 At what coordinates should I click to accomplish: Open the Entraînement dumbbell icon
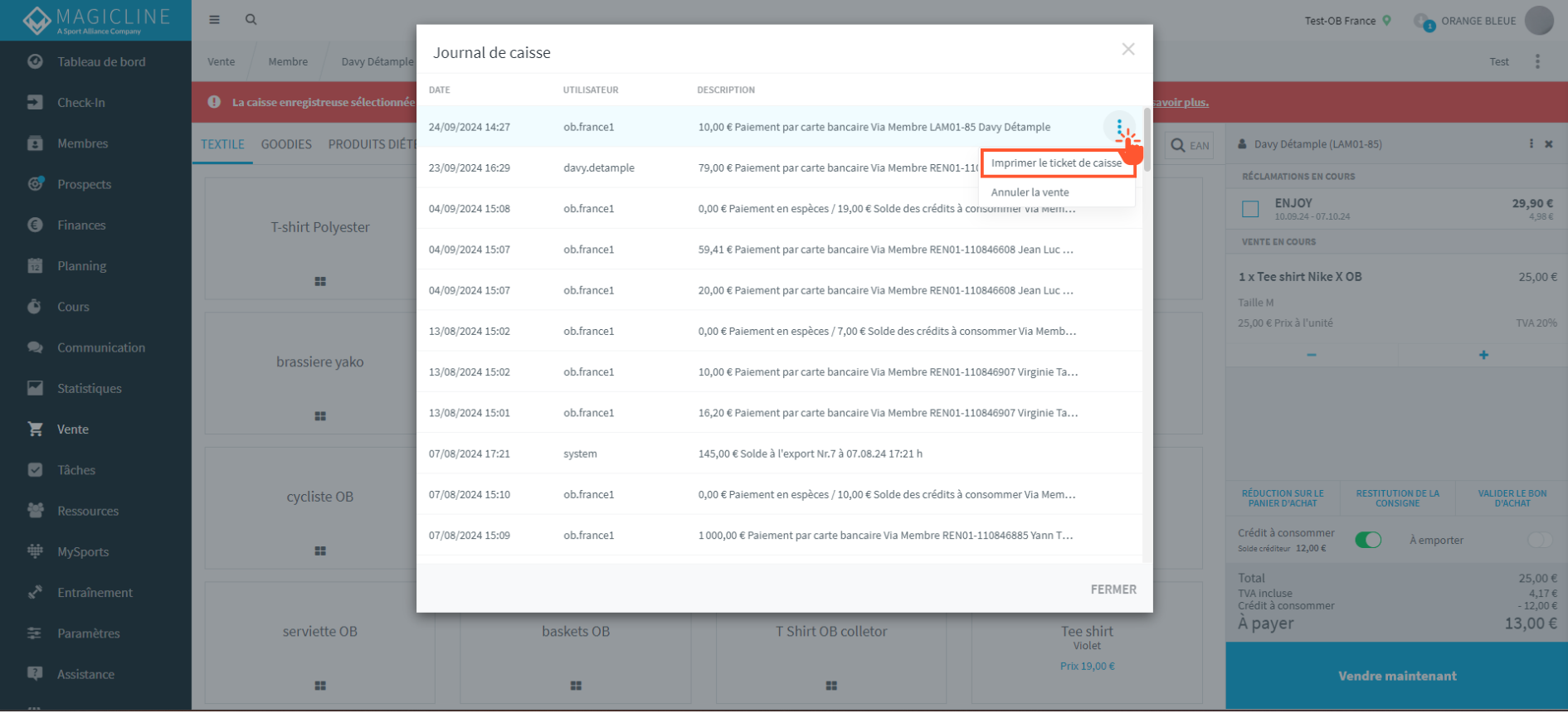tap(35, 592)
